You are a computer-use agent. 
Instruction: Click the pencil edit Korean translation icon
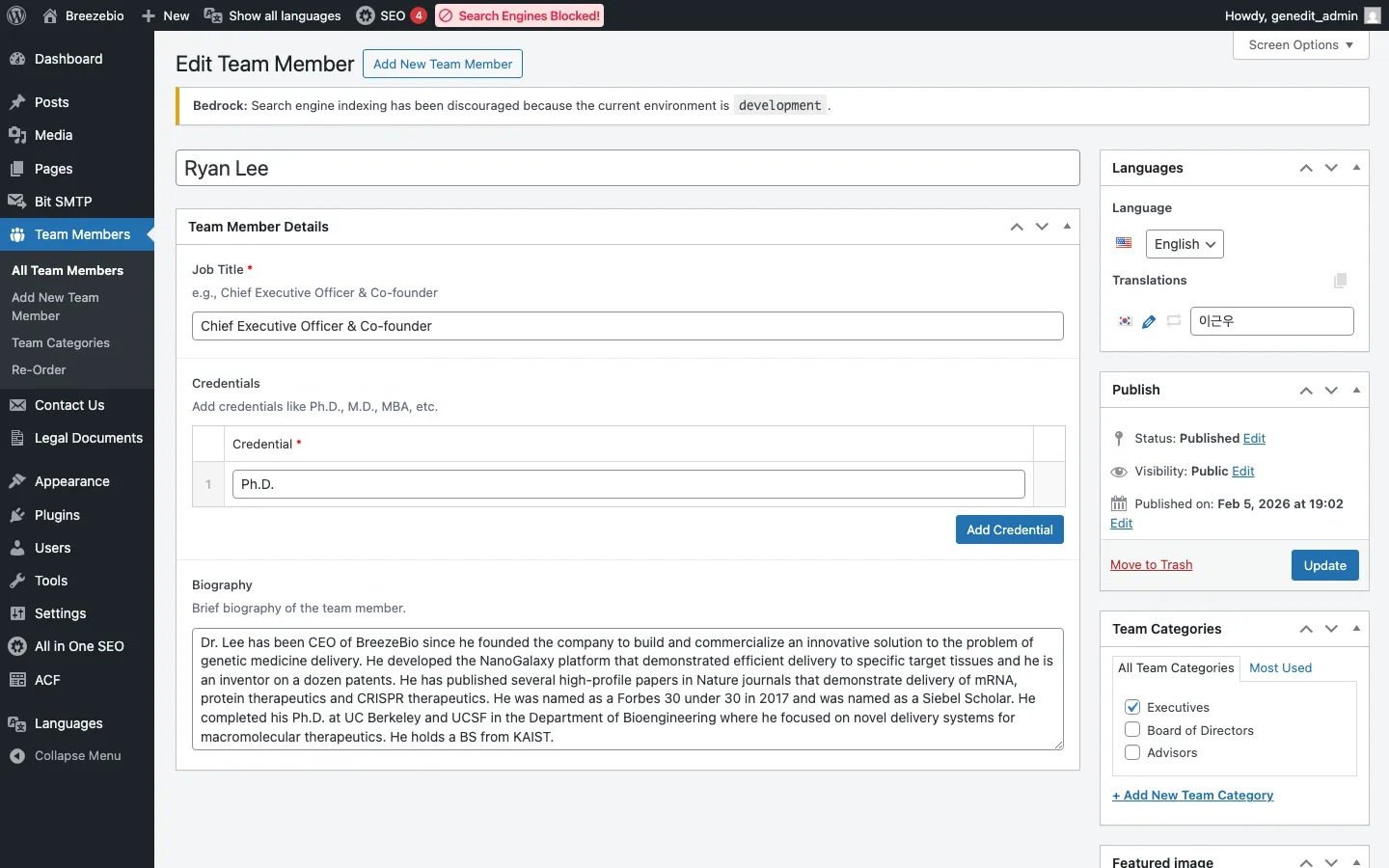(x=1149, y=322)
